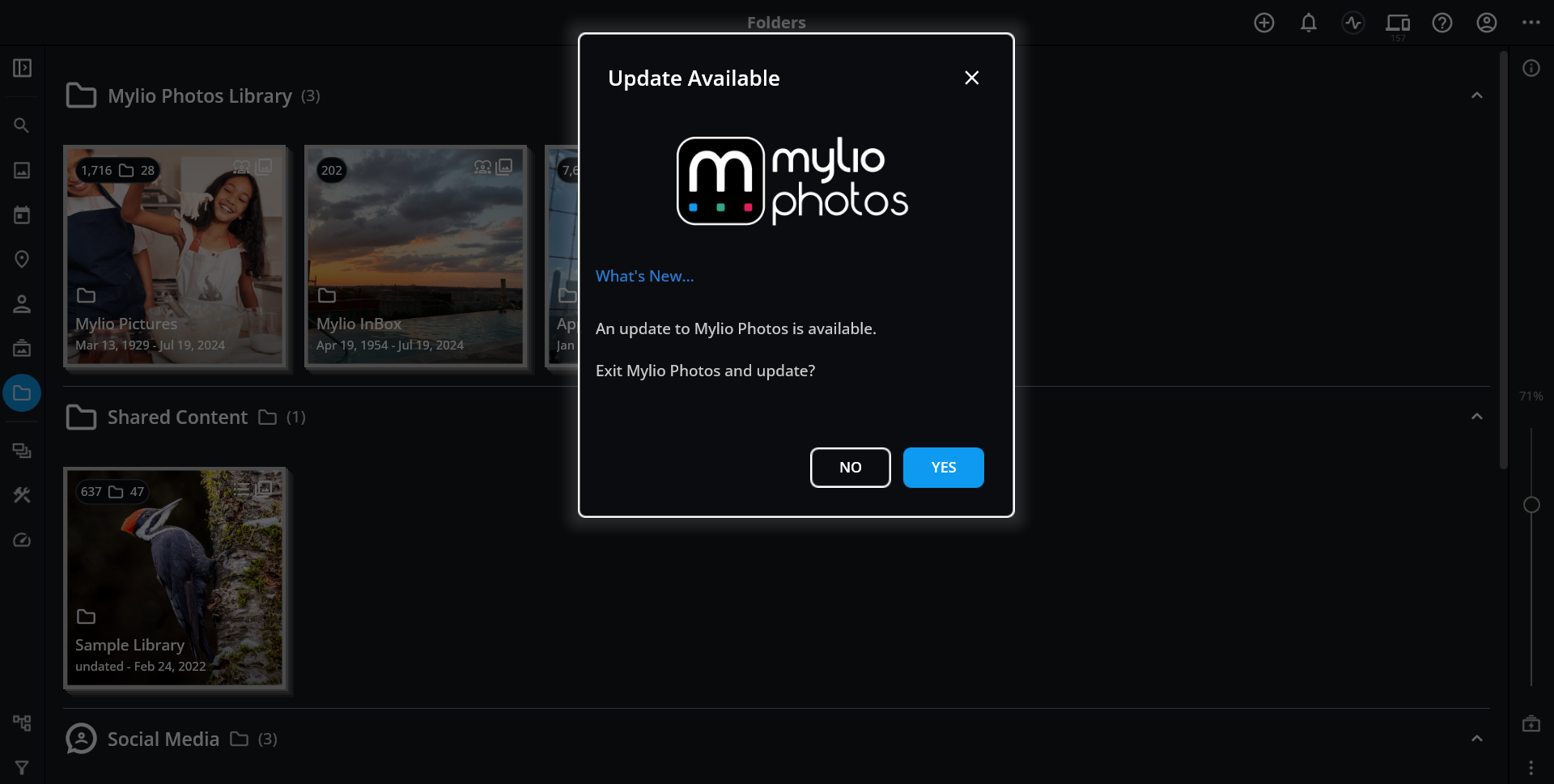Toggle the info panel icon
This screenshot has width=1554, height=784.
(x=1531, y=68)
